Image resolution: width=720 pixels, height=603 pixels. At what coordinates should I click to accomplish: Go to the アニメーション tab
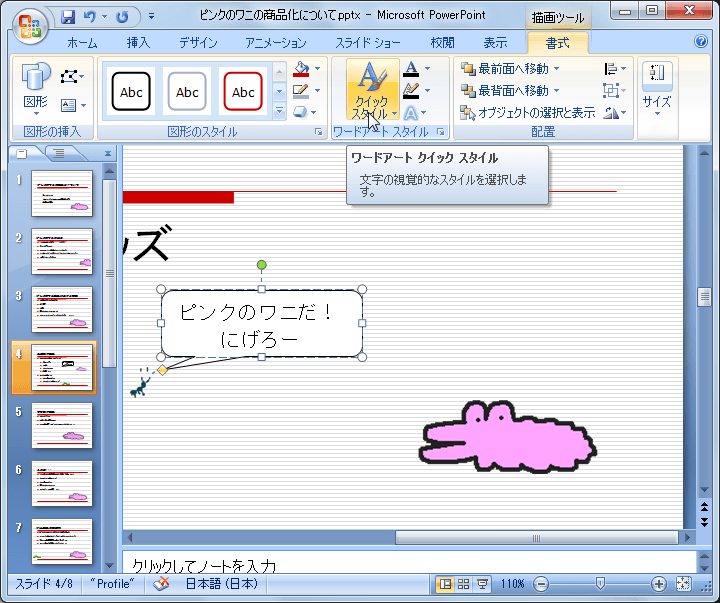(x=276, y=43)
